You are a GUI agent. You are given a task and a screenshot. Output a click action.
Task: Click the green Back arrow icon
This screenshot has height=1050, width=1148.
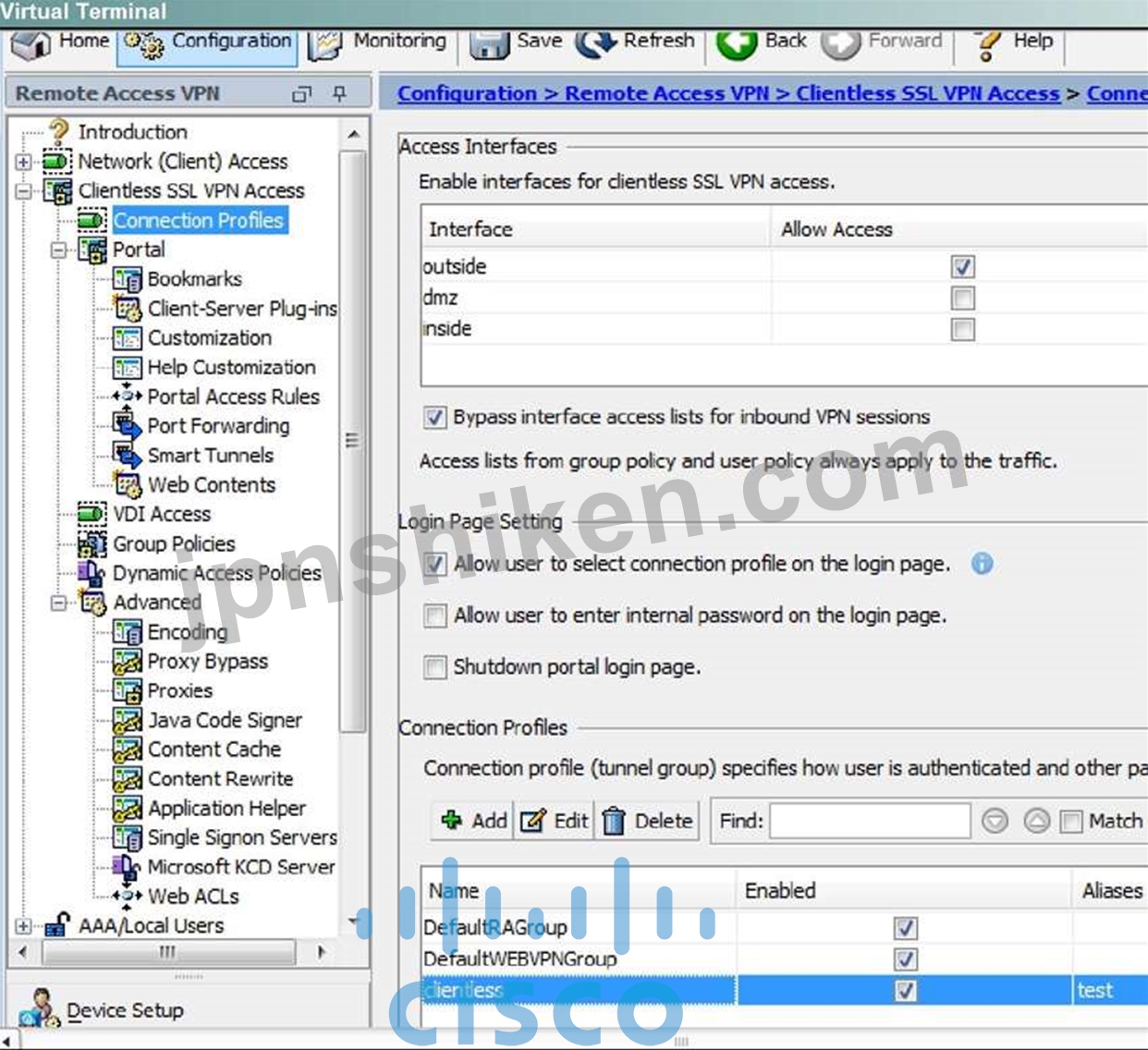click(x=737, y=43)
